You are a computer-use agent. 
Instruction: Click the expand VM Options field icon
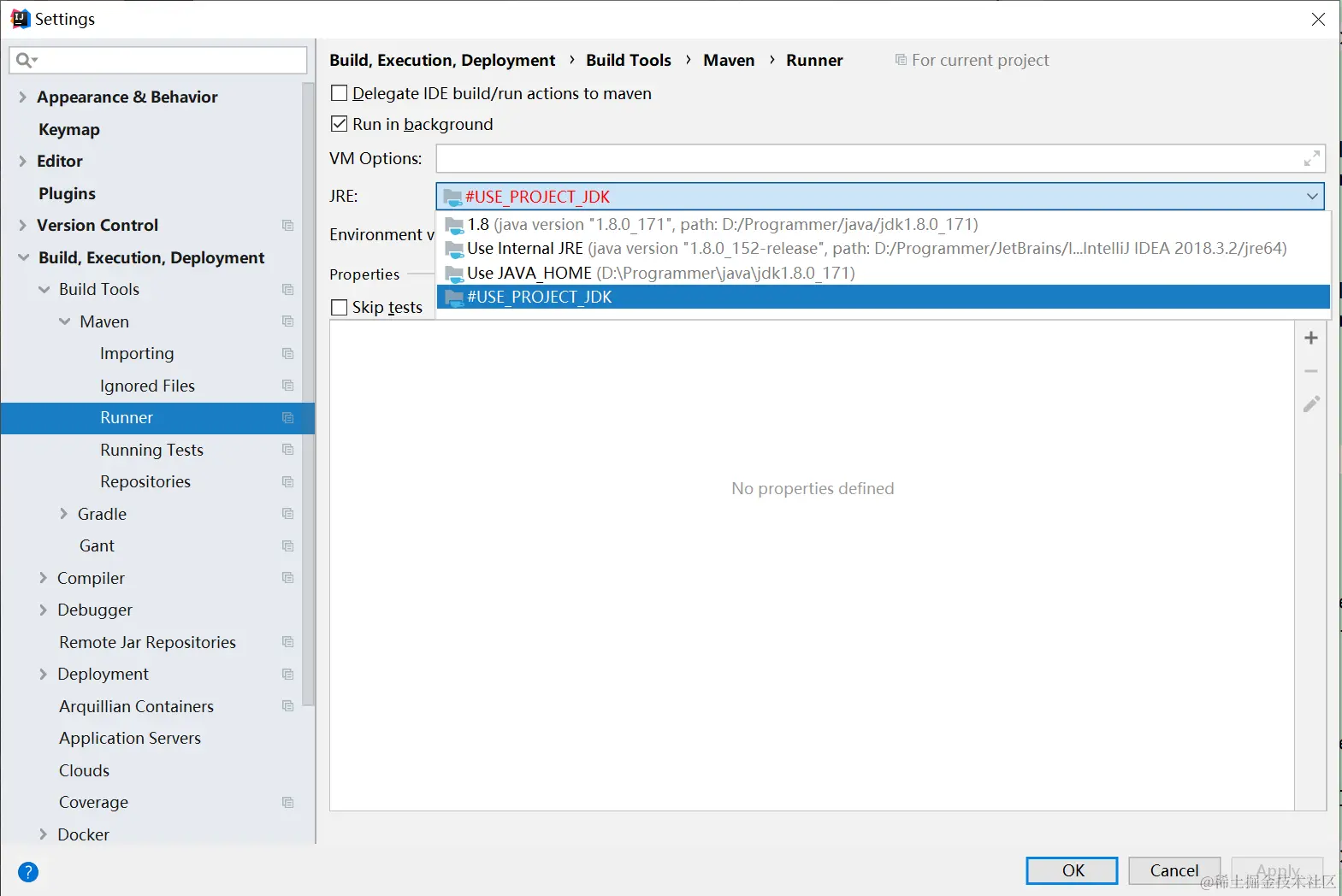1311,158
